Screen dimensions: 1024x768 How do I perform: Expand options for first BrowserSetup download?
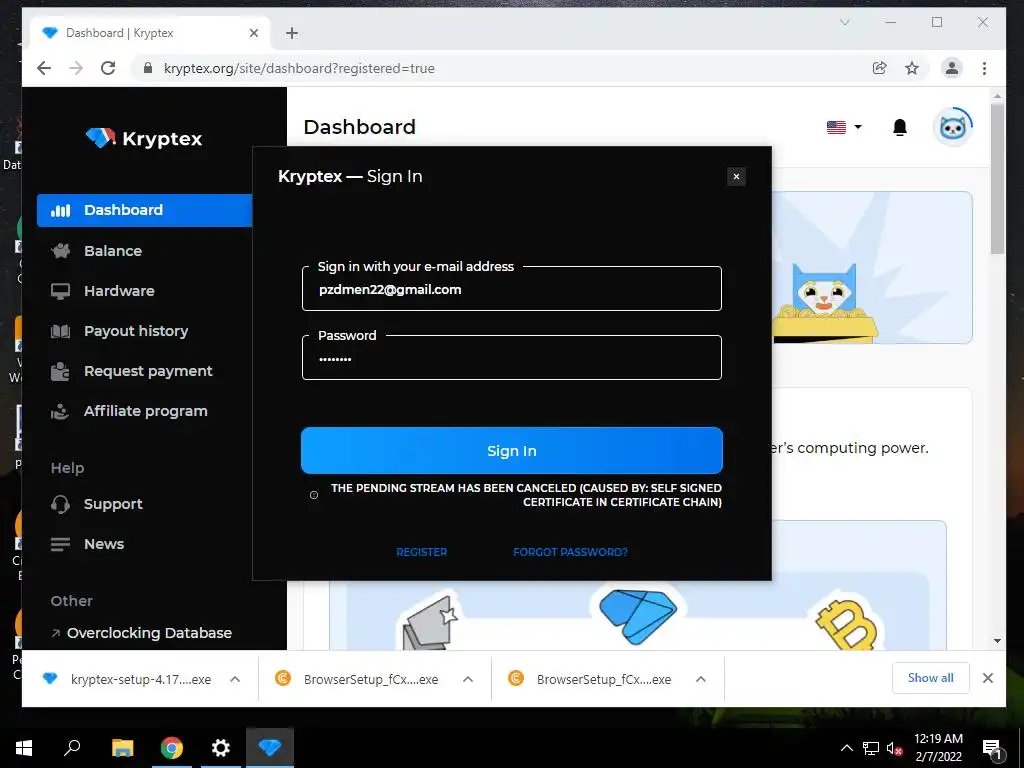pyautogui.click(x=468, y=679)
